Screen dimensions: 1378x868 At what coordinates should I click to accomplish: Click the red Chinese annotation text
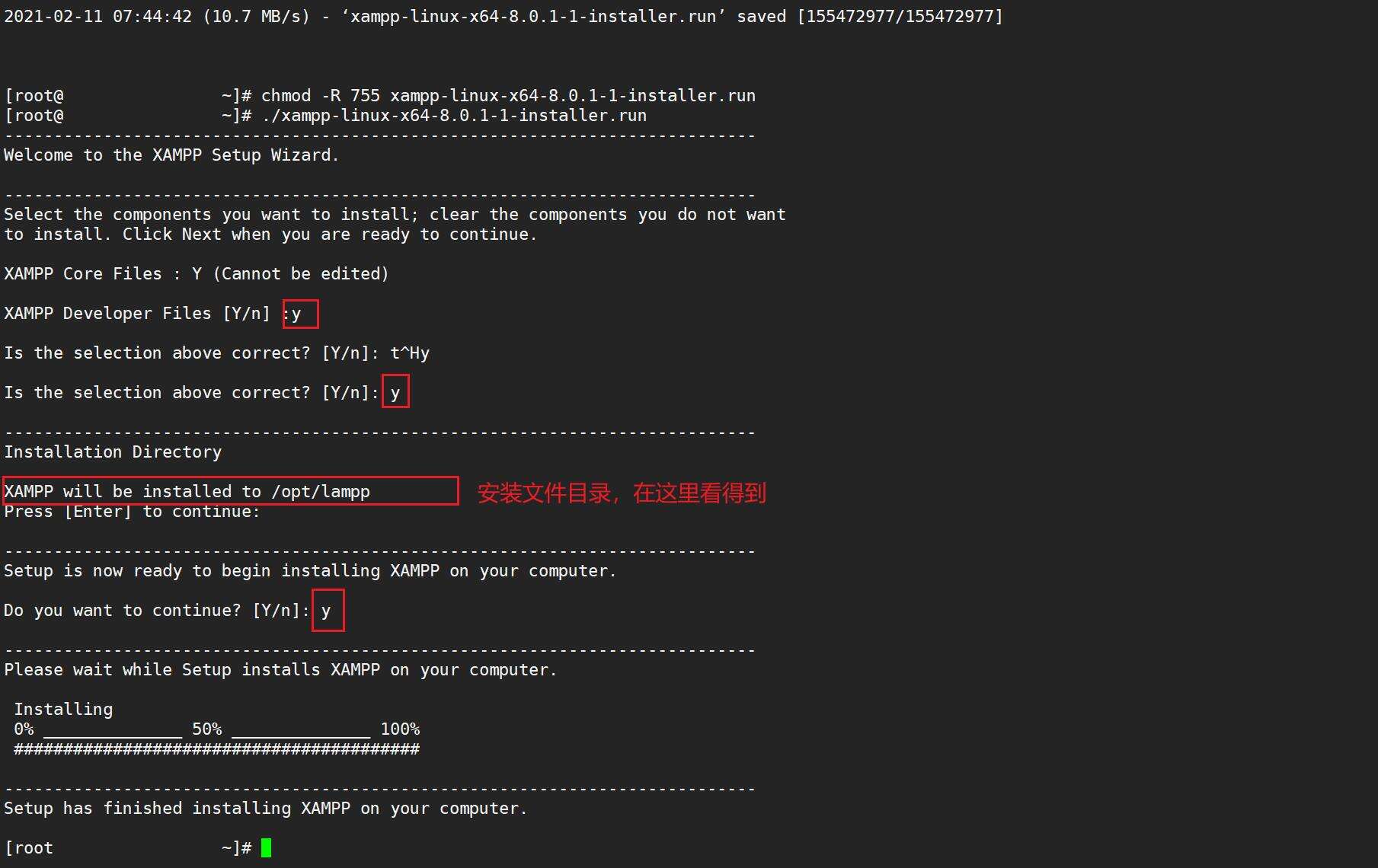click(622, 493)
